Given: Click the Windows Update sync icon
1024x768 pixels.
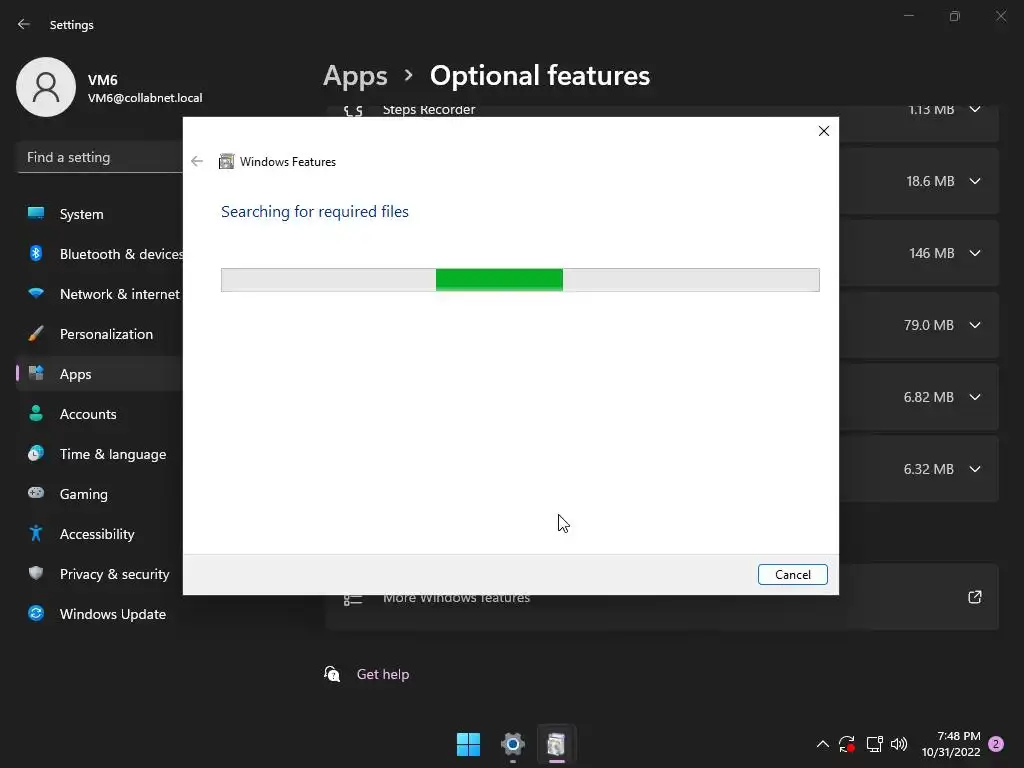Looking at the screenshot, I should (x=36, y=613).
